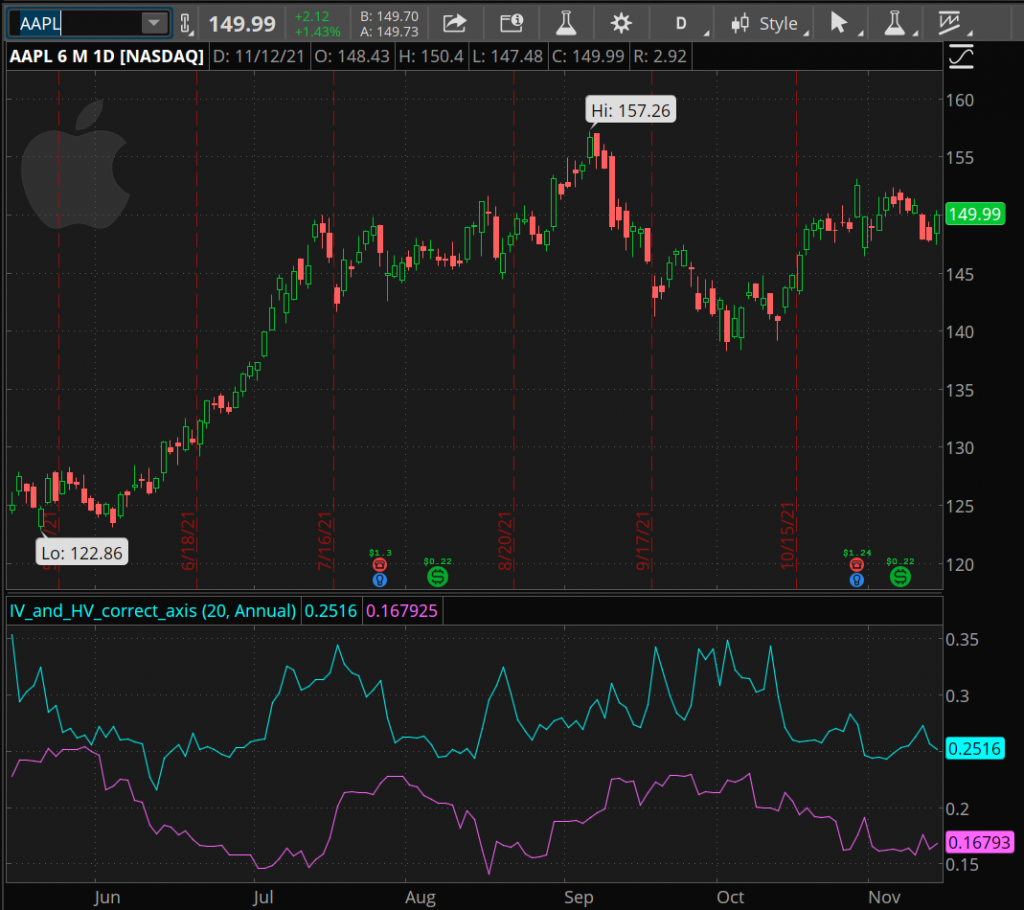
Task: Open the Style menu
Action: pos(770,24)
